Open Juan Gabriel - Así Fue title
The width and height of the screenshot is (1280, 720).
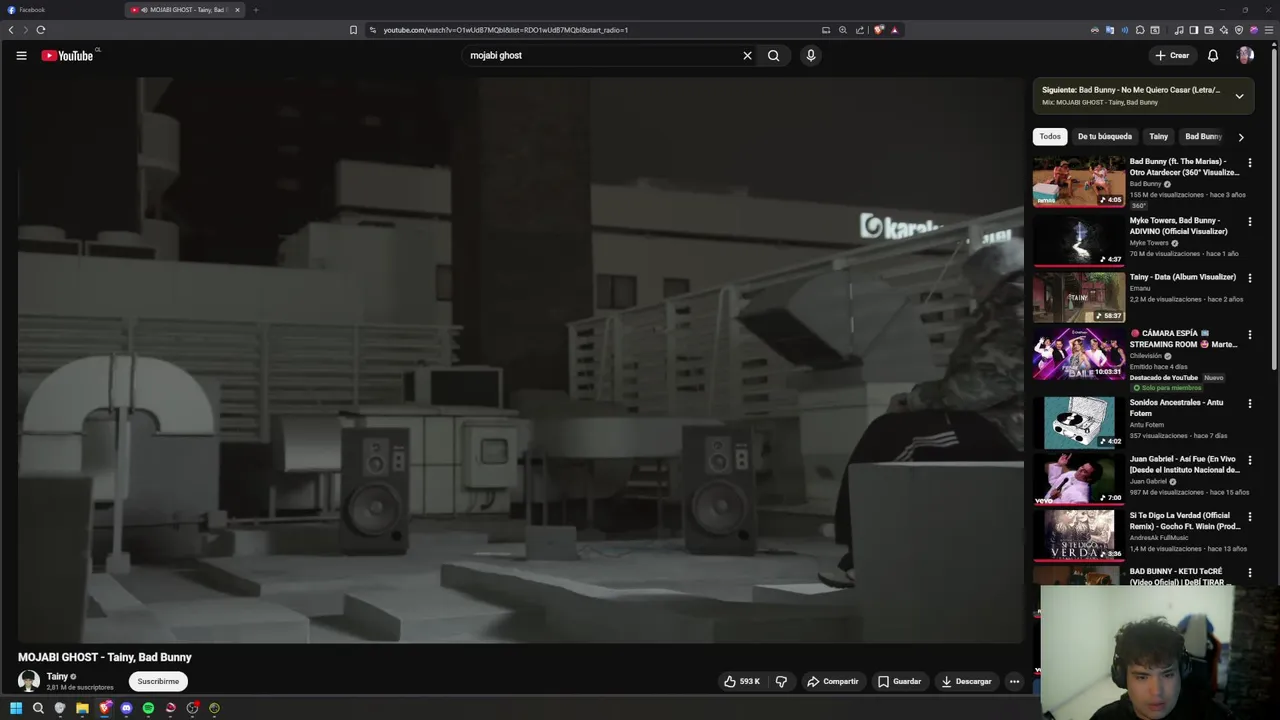(x=1185, y=464)
